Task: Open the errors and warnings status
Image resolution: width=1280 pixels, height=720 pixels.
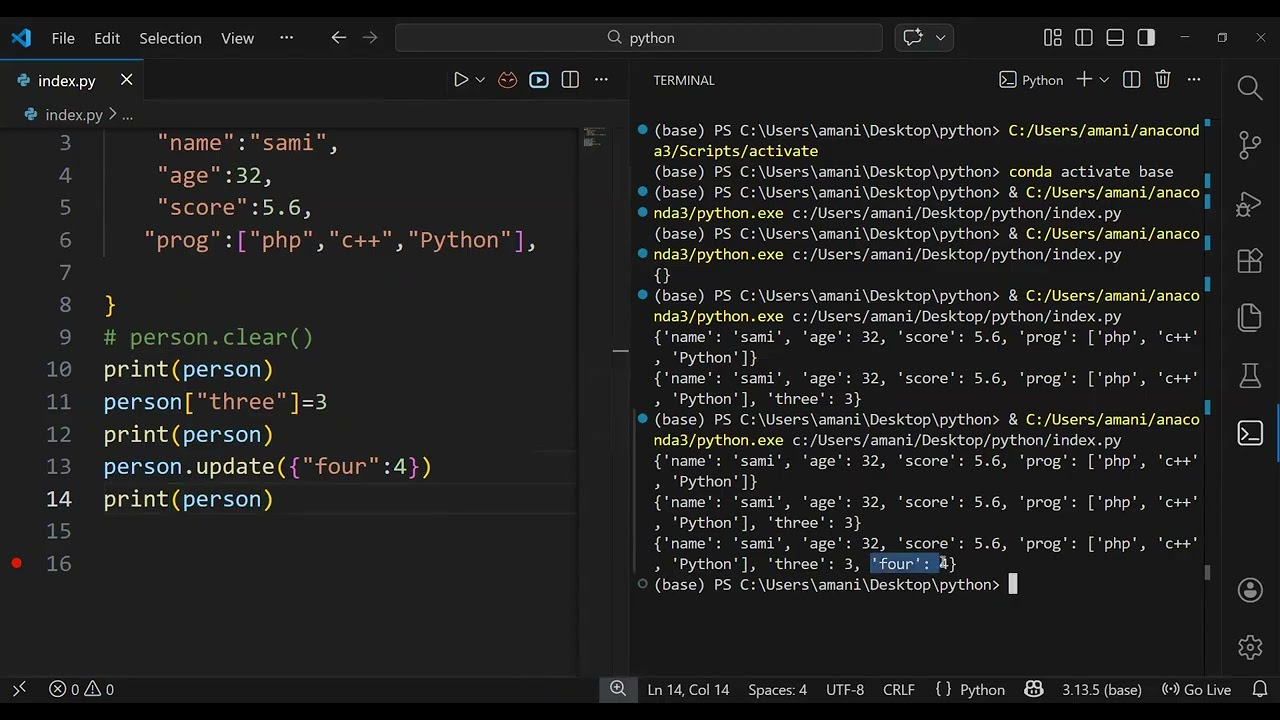Action: pos(81,690)
